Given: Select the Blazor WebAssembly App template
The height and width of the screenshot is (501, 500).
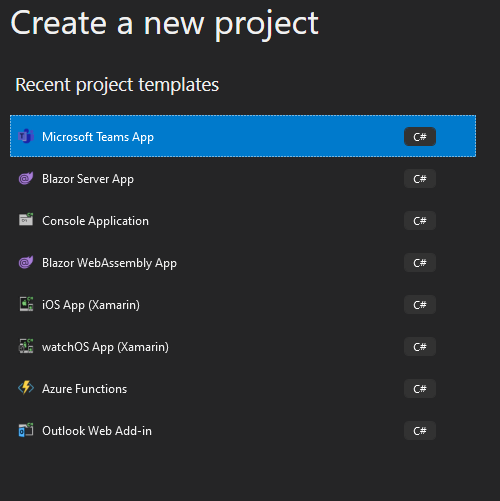Looking at the screenshot, I should tap(243, 263).
